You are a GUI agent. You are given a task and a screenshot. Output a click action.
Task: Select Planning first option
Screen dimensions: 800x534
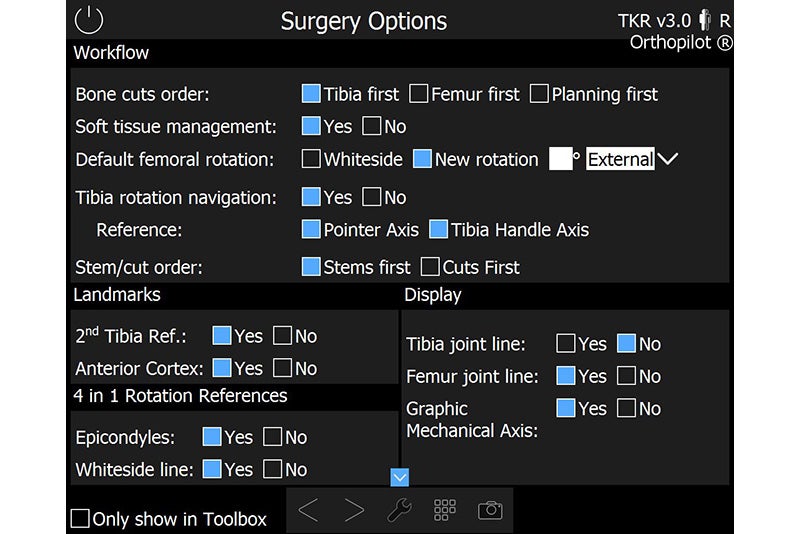point(539,94)
